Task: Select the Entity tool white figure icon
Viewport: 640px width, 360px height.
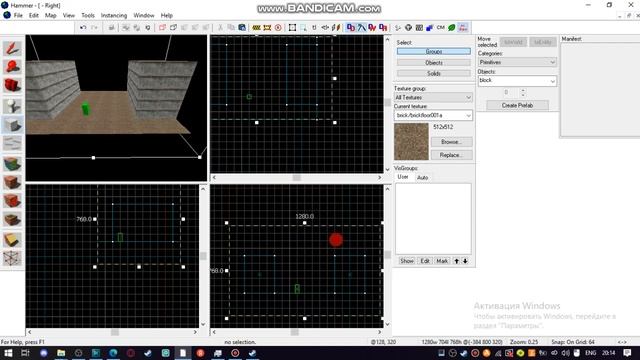Action: [12, 106]
